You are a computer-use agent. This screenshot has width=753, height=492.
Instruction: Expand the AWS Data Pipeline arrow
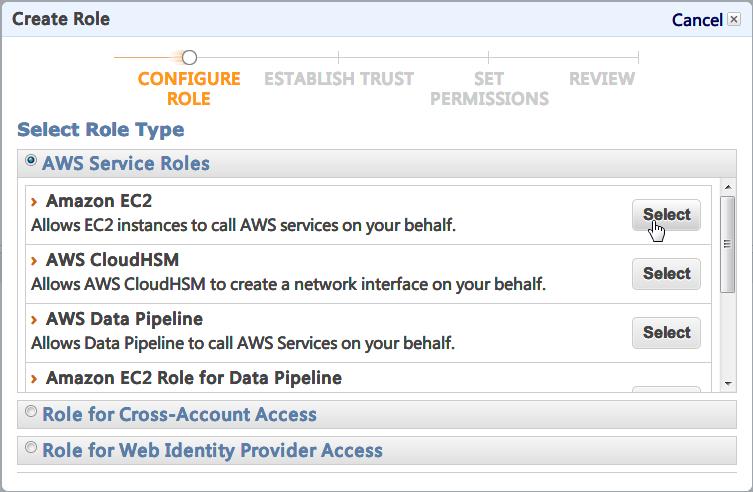[x=35, y=320]
